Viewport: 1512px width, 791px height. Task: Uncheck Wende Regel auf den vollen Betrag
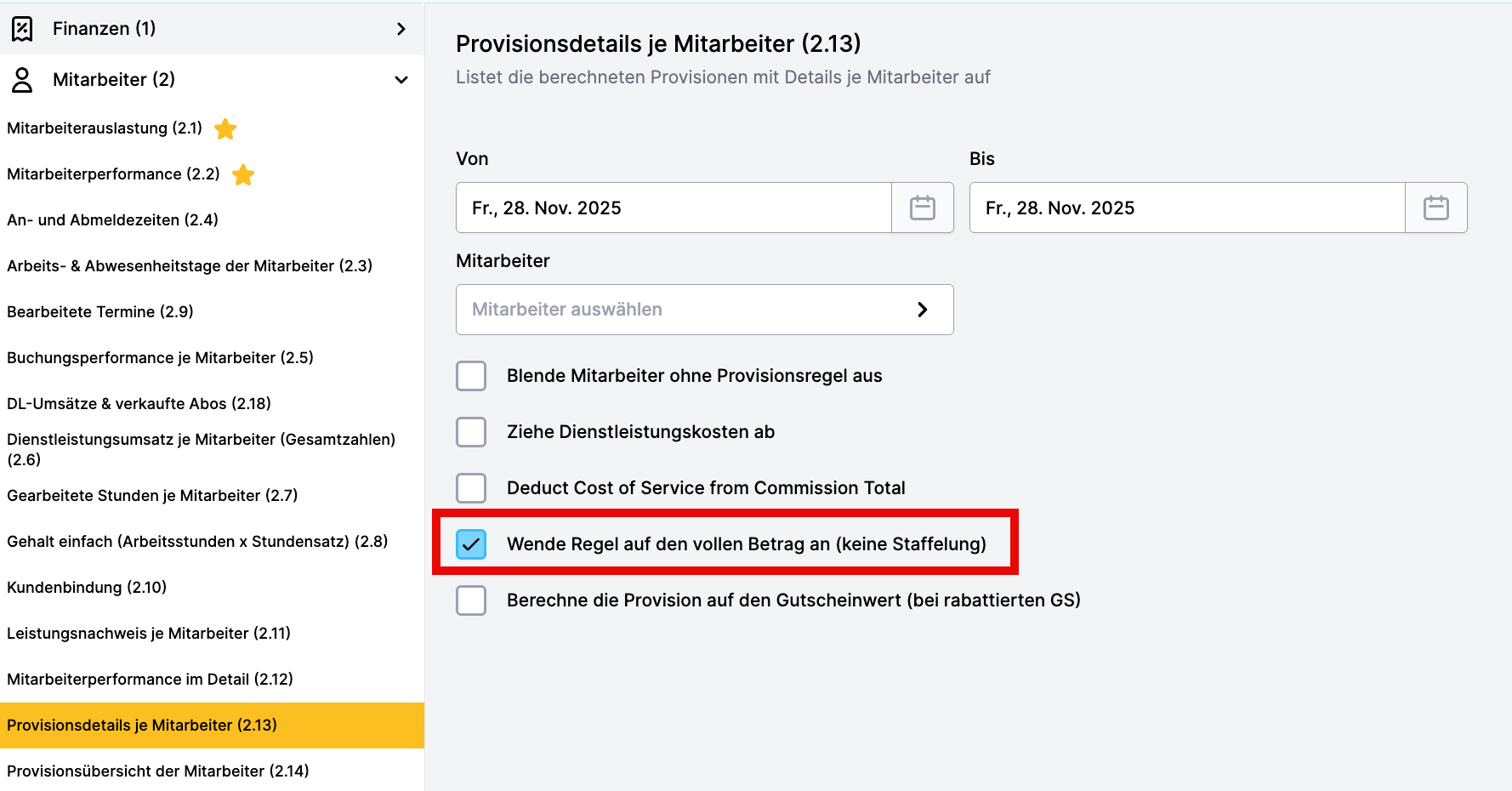[x=471, y=544]
